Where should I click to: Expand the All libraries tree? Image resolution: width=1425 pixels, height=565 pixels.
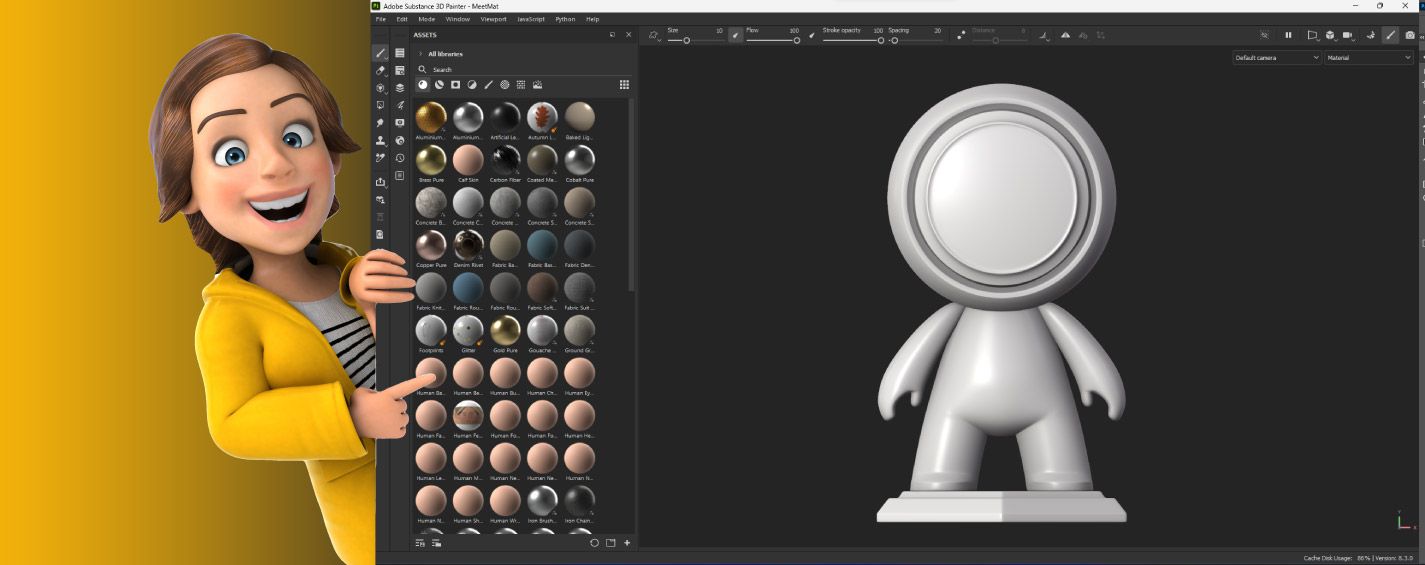(420, 53)
